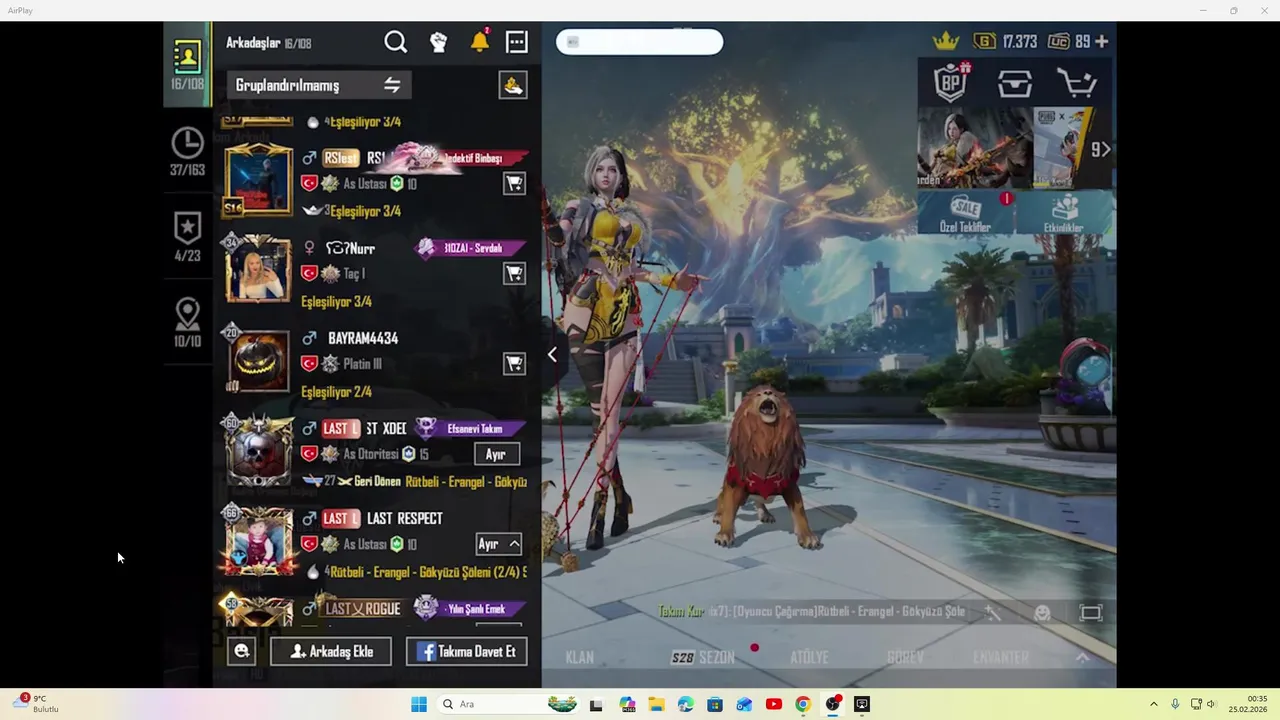Click 'Eşleşiliyor 2/4' status text

click(x=336, y=392)
